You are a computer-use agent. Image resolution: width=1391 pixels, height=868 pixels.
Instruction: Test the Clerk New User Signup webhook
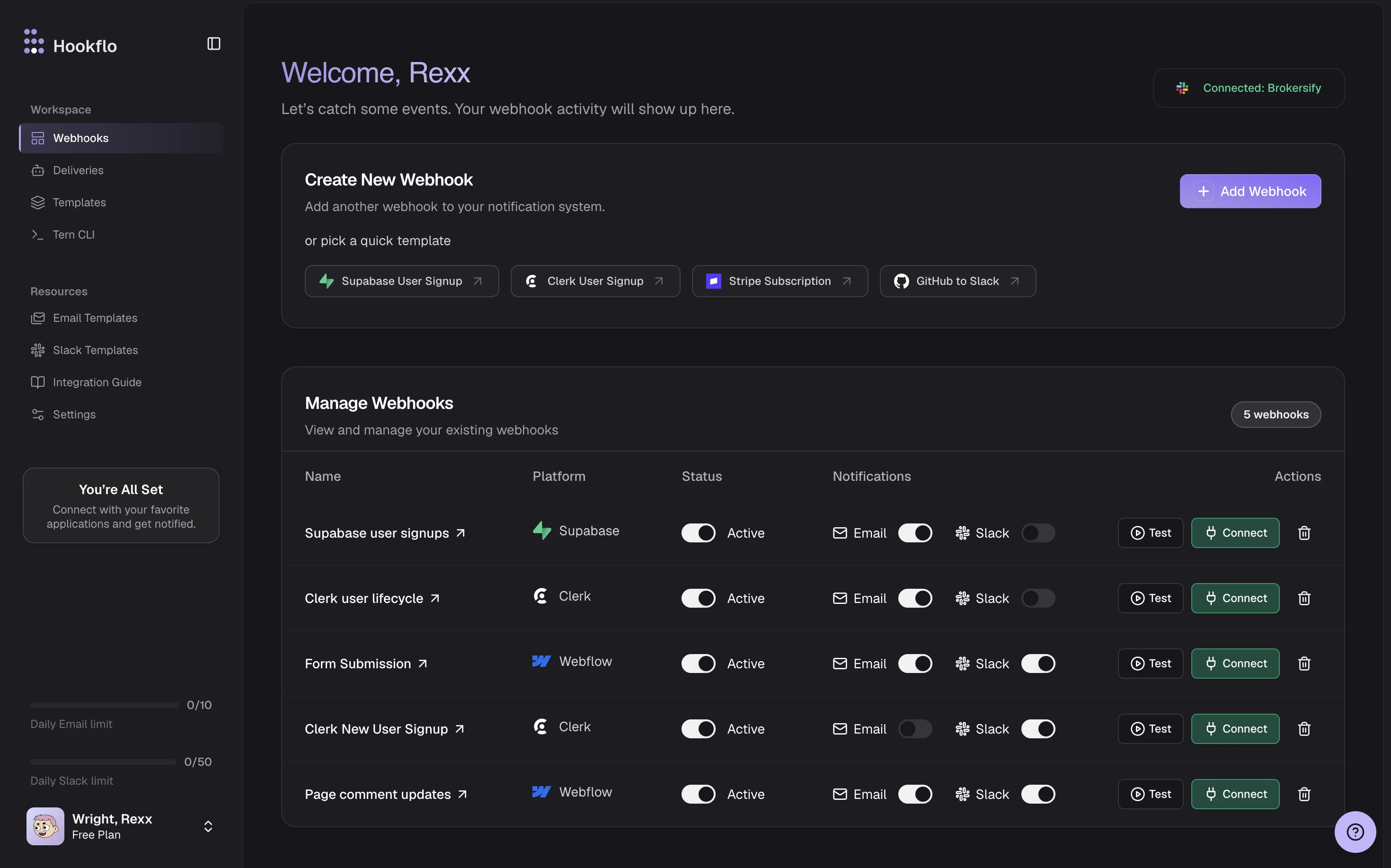point(1150,728)
